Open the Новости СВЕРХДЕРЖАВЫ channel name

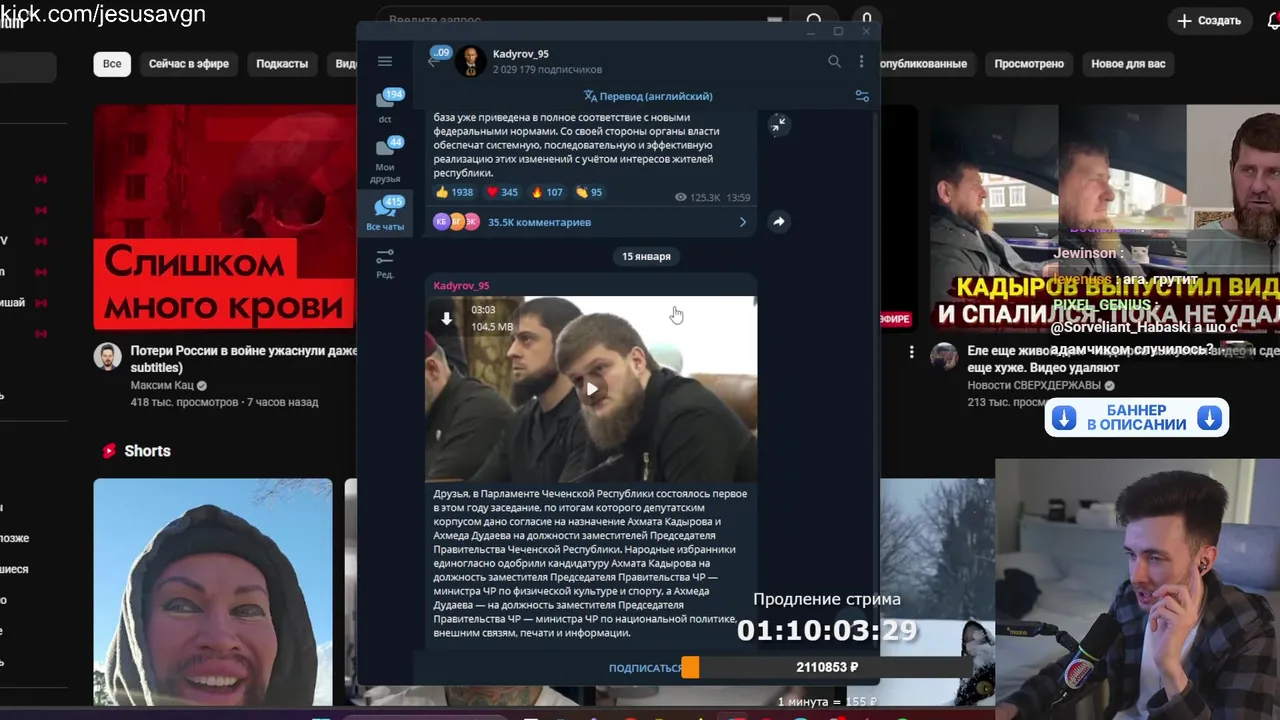(1034, 385)
